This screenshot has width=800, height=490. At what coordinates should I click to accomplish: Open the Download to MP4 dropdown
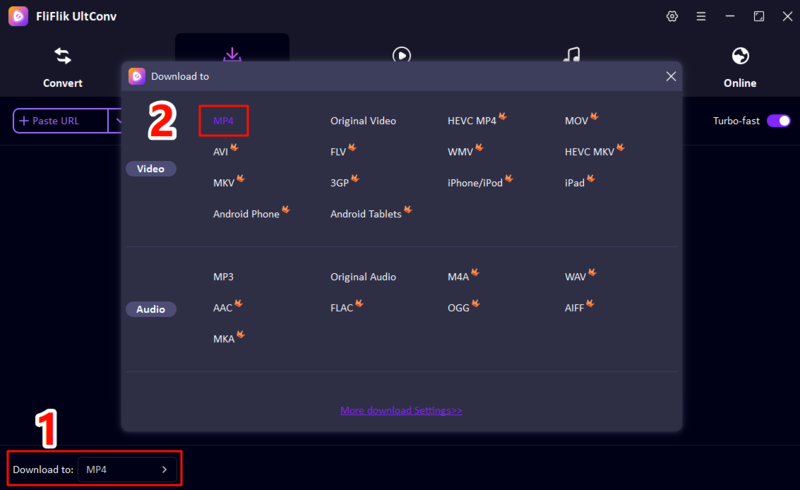[127, 470]
